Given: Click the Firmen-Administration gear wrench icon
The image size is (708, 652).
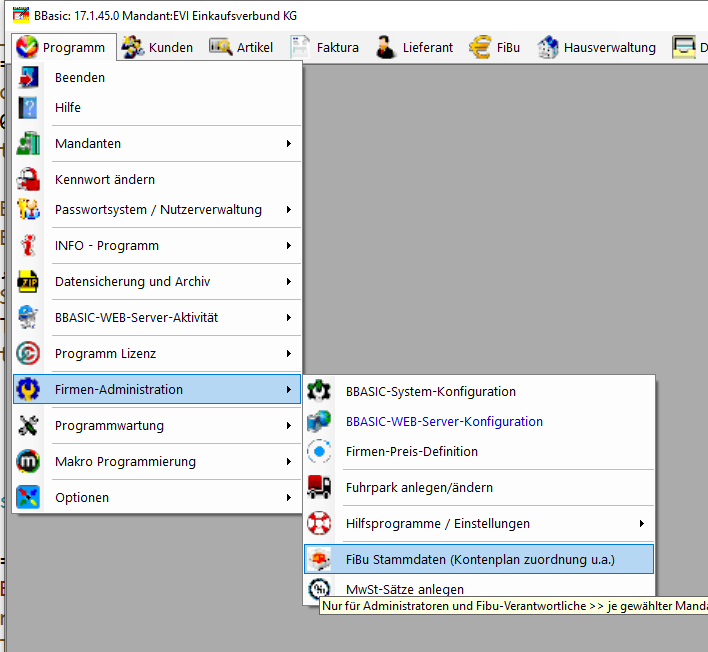Looking at the screenshot, I should click(x=28, y=389).
